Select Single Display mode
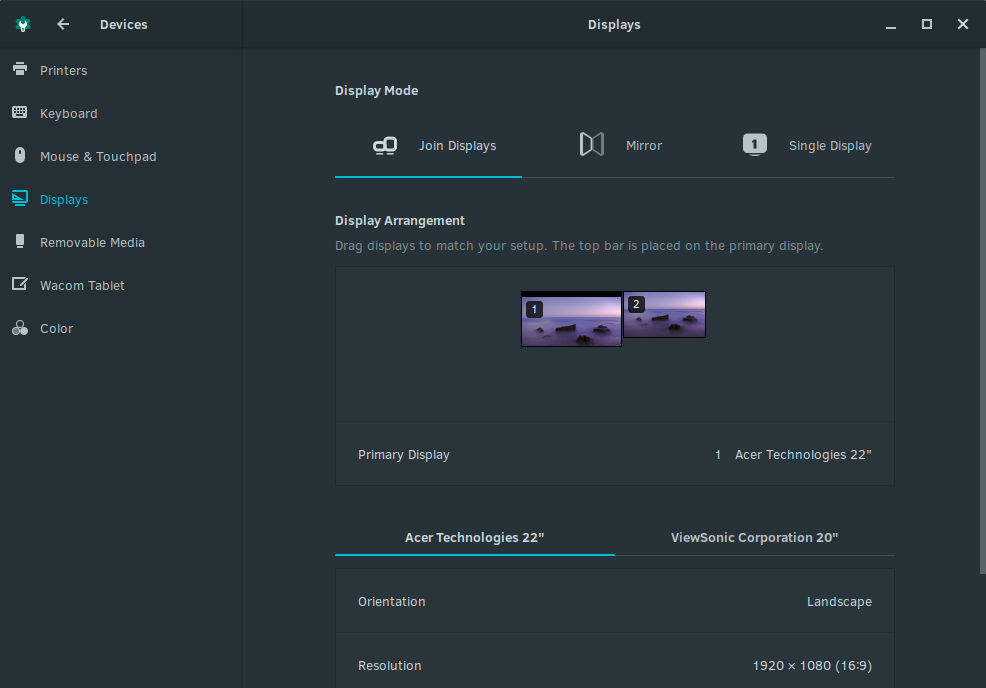Image resolution: width=986 pixels, height=688 pixels. [802, 146]
